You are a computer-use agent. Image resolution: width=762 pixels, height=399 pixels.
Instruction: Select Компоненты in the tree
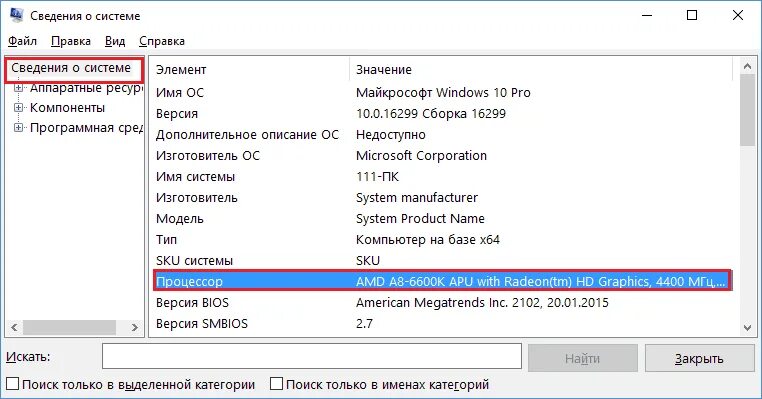tap(67, 107)
